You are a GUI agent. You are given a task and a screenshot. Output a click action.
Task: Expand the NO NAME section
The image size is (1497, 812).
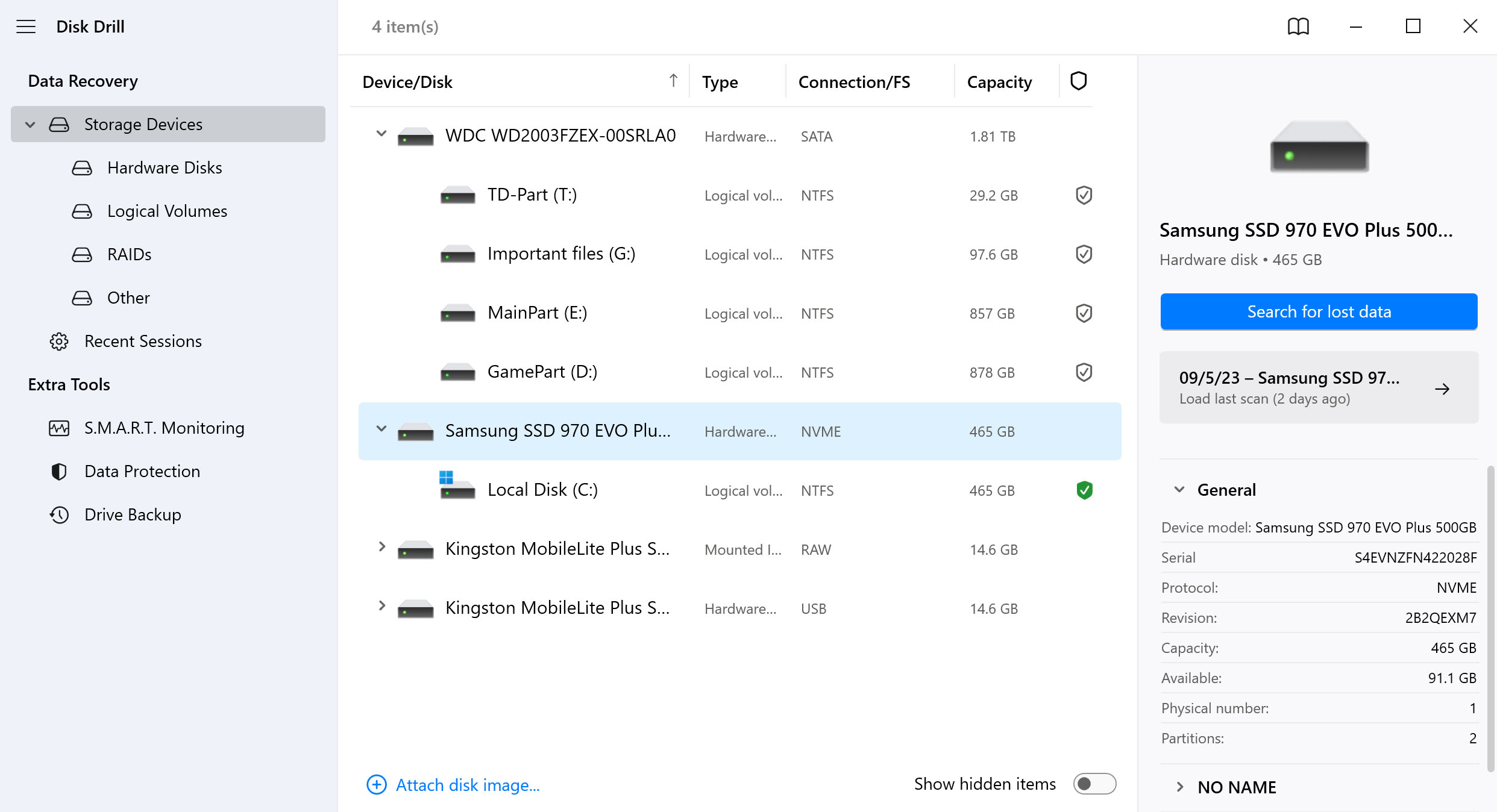1179,787
